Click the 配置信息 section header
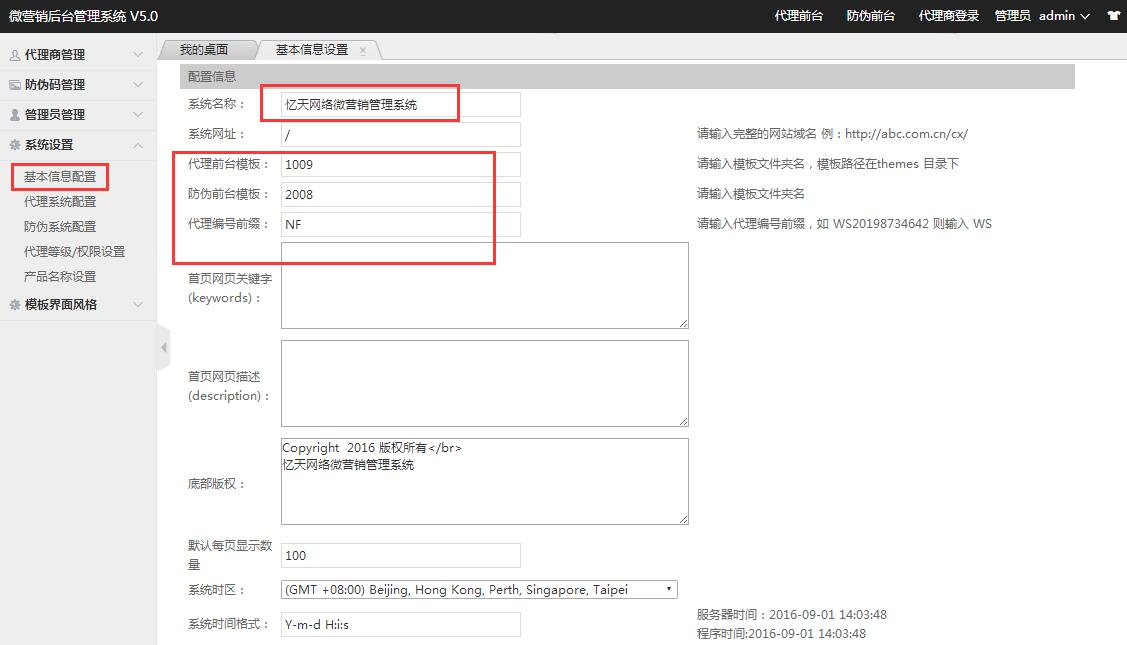This screenshot has height=645, width=1127. [627, 76]
